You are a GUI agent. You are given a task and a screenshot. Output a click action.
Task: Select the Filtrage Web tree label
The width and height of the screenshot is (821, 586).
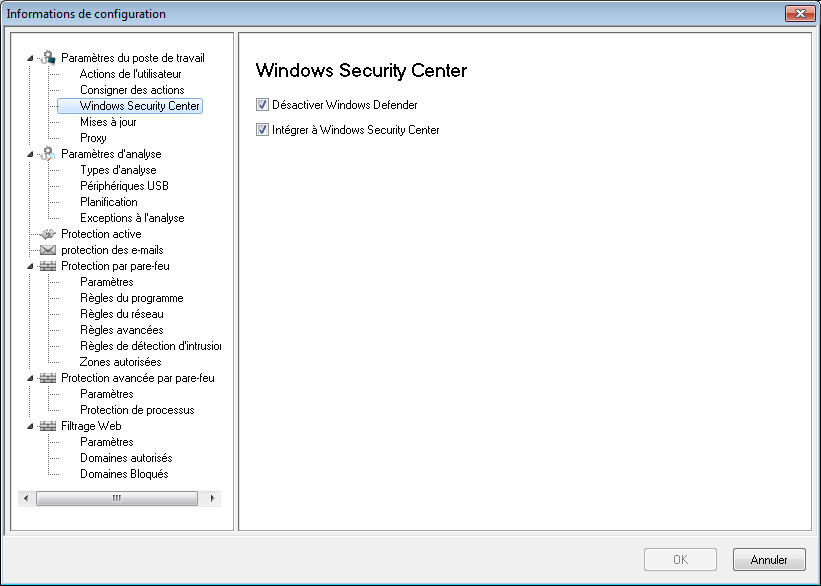(91, 426)
